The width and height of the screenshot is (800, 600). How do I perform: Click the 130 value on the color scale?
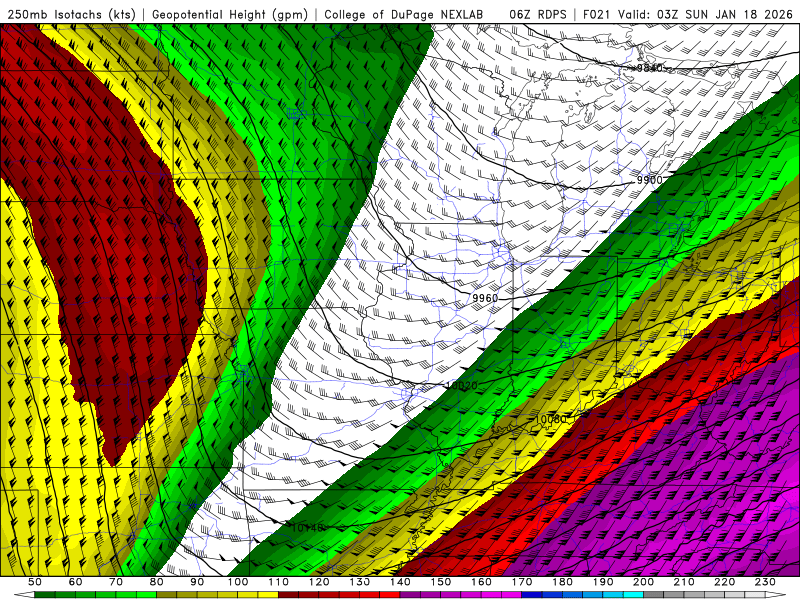pos(360,582)
